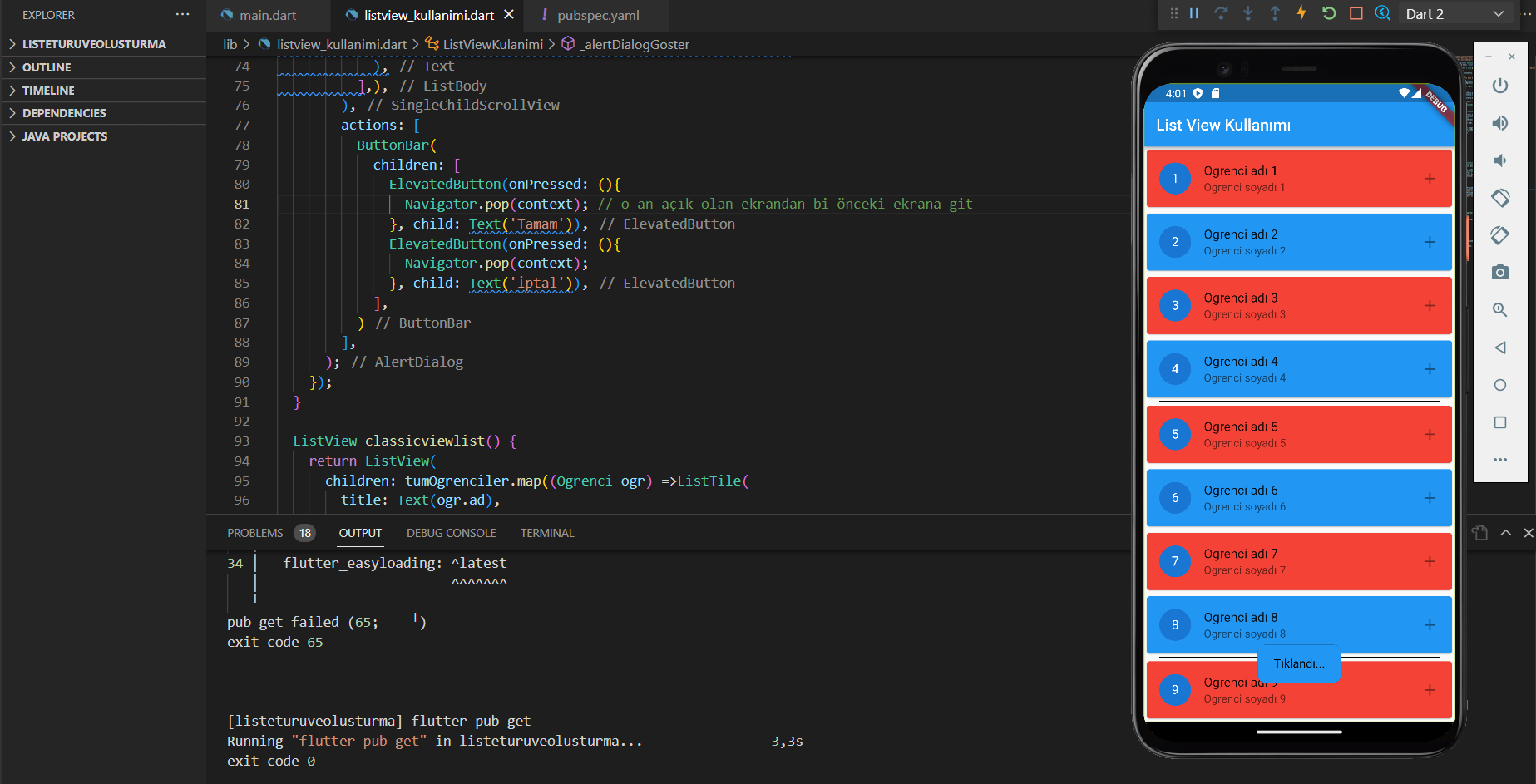Image resolution: width=1536 pixels, height=784 pixels.
Task: Hot restart the app using the green restart icon
Action: pos(1328,13)
